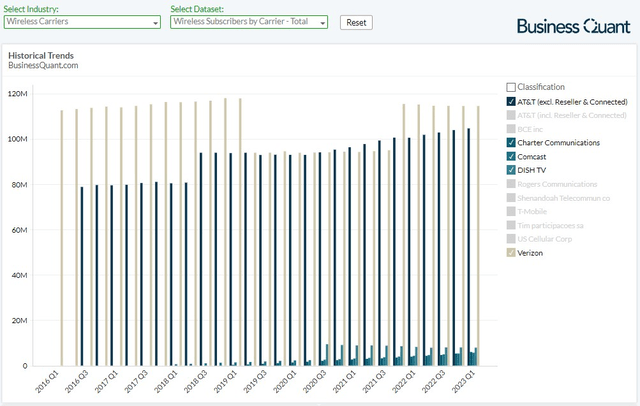Click the 2022 Q1 axis label
Screen dimensions: 640x406
point(404,382)
